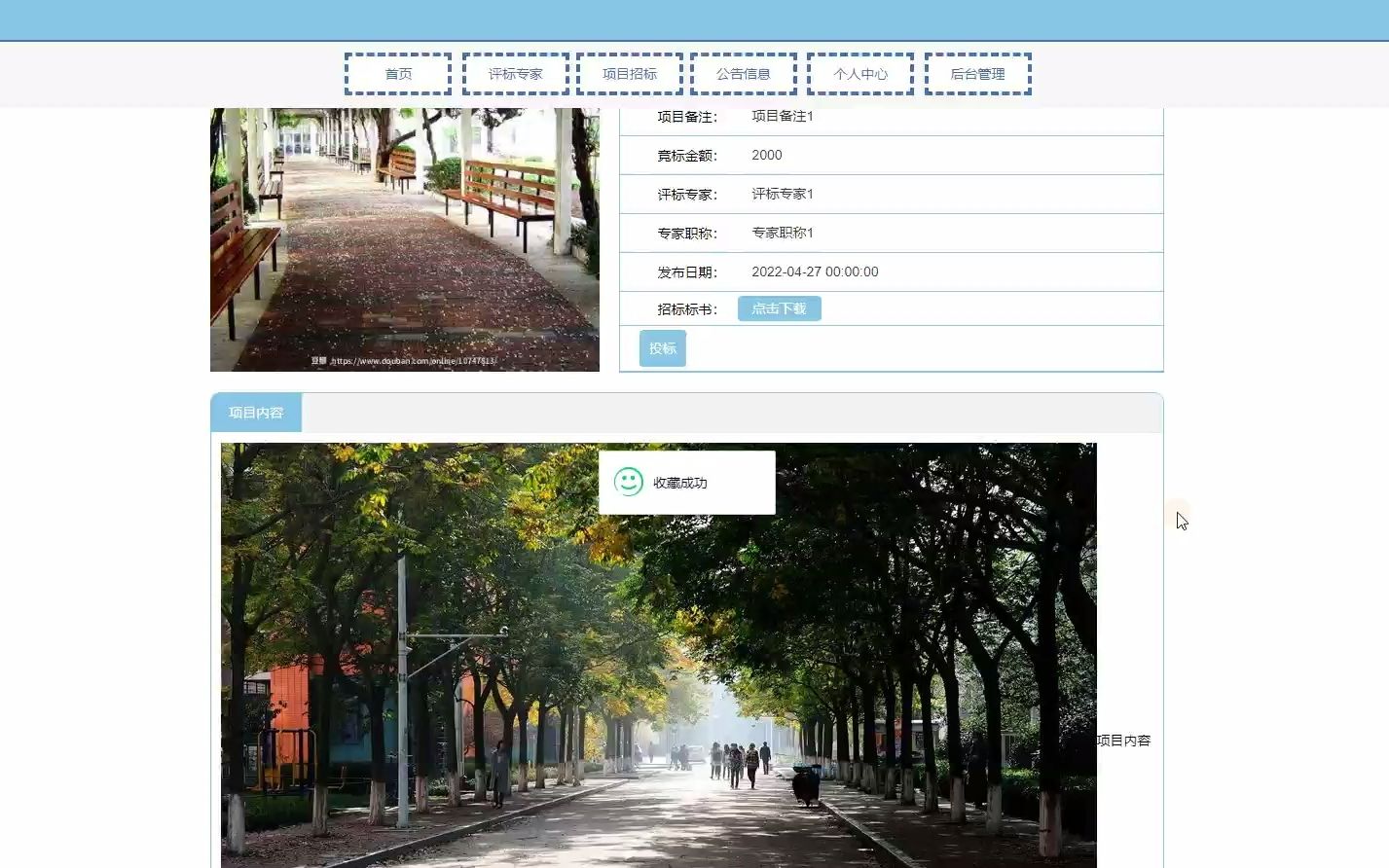Click the 评标专家1 expert name
Screen dimensions: 1389x868
pos(782,194)
